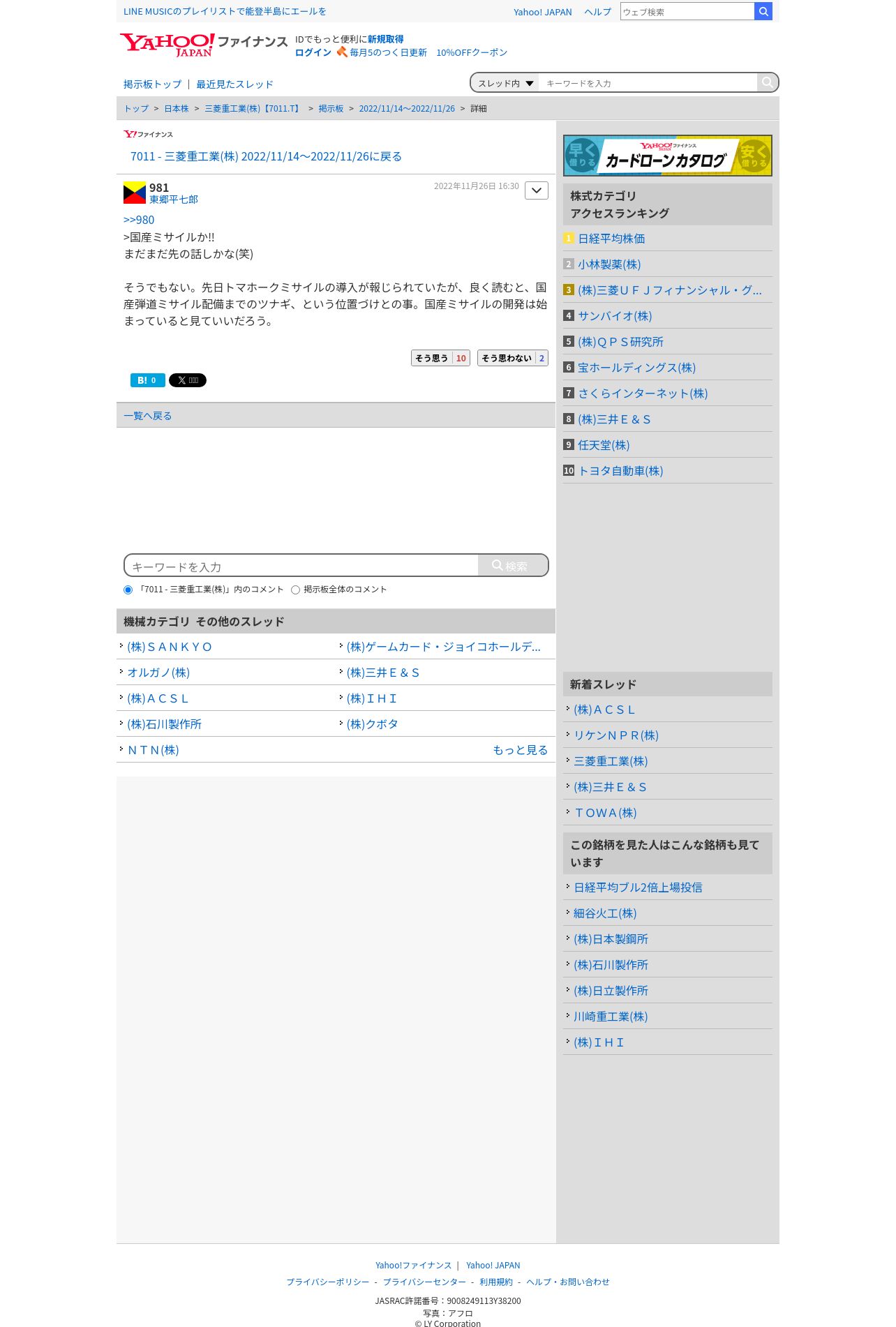Click the back to thread 7011 title link

pos(266,156)
